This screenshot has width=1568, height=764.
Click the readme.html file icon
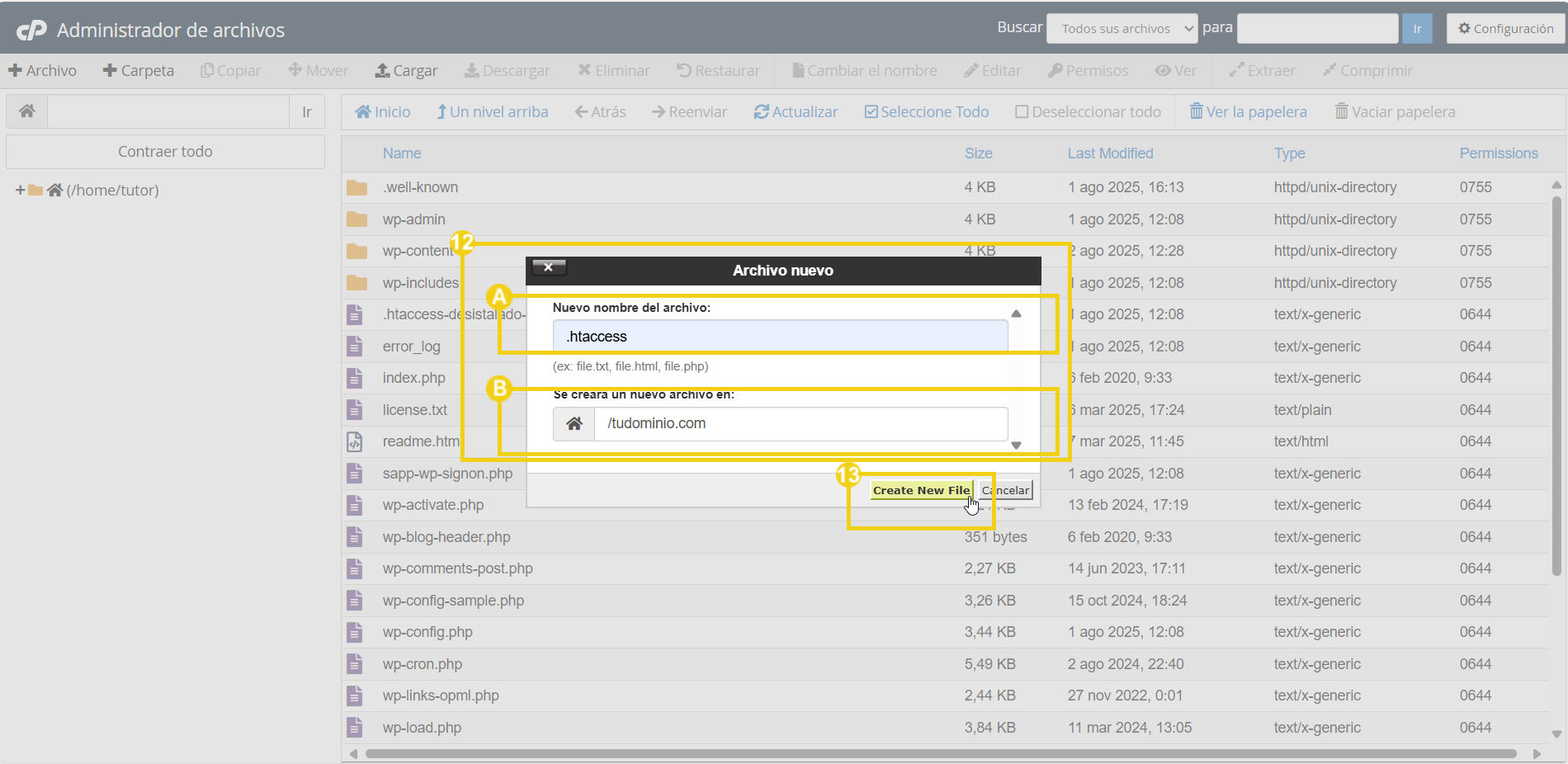[355, 441]
